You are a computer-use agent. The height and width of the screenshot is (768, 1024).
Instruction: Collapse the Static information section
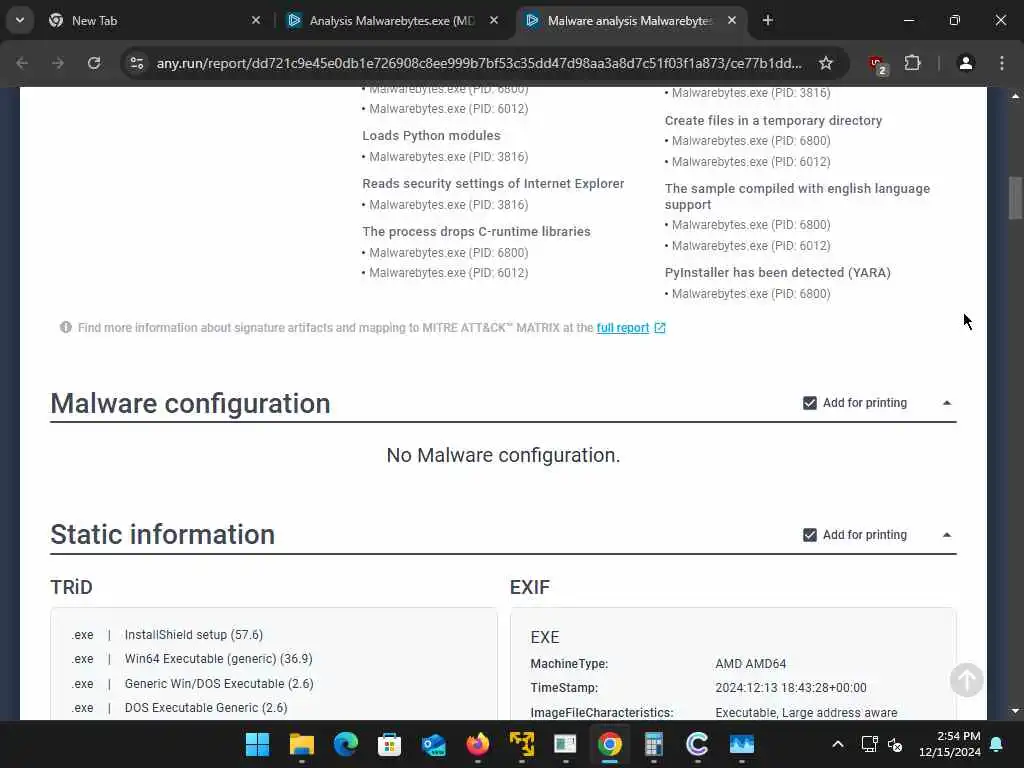[947, 535]
